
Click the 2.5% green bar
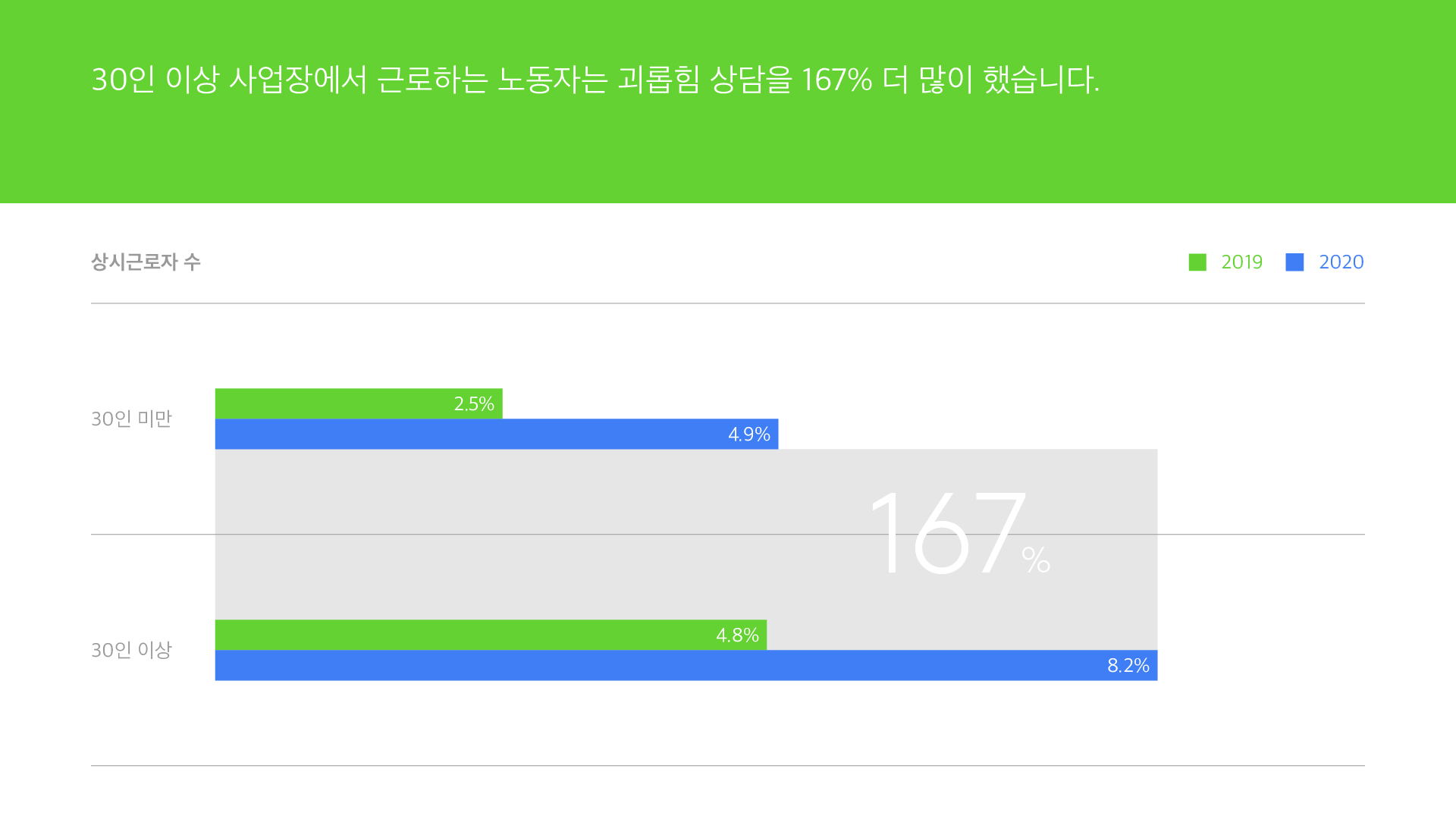click(x=359, y=403)
